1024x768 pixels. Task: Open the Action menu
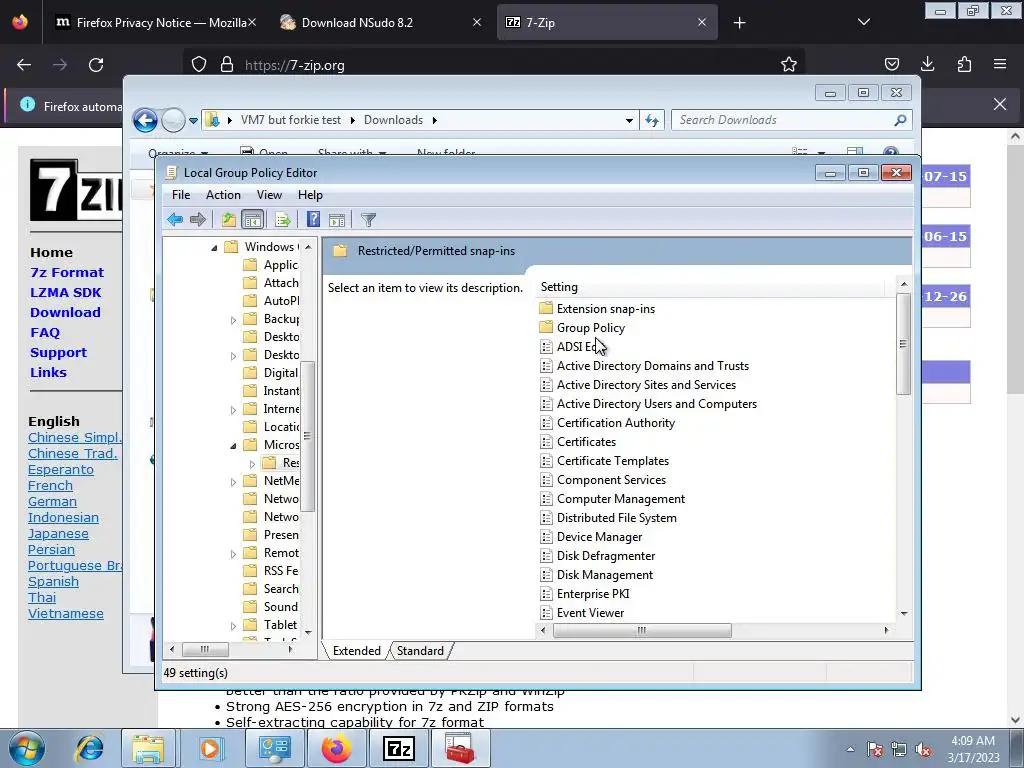223,195
